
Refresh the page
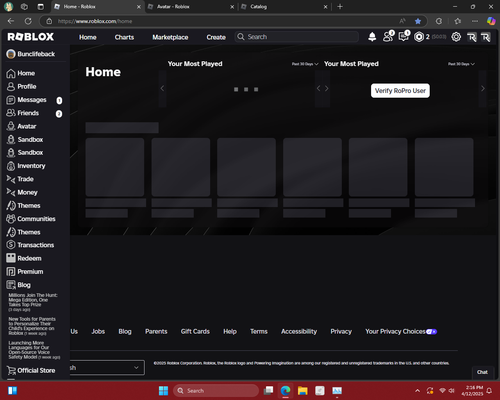(x=28, y=21)
